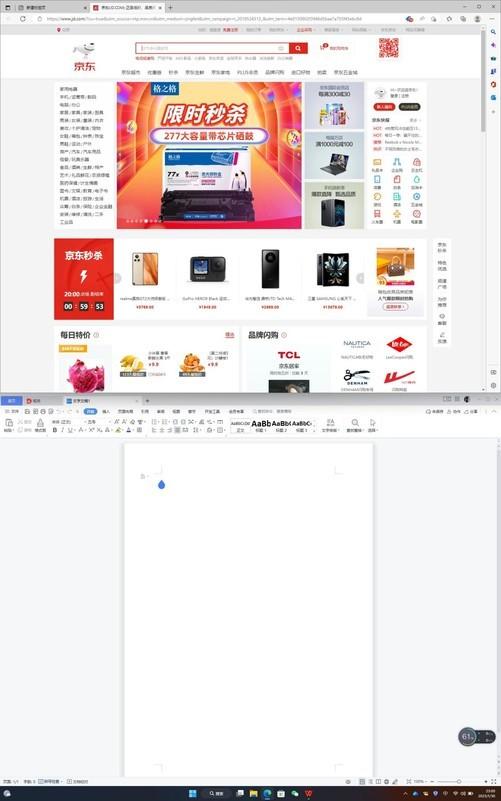Open the 京东五金城 navigation link
Screen dimensions: 501x801
click(x=346, y=73)
